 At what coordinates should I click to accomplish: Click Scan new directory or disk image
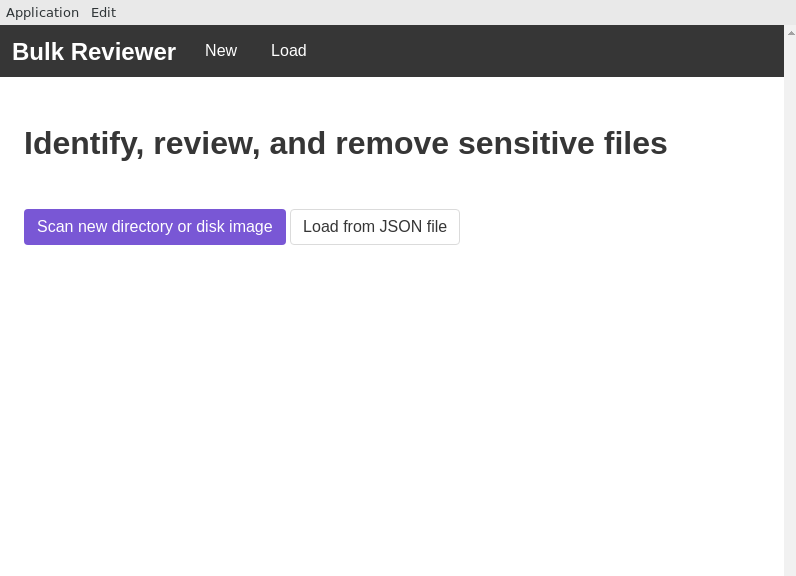tap(155, 227)
